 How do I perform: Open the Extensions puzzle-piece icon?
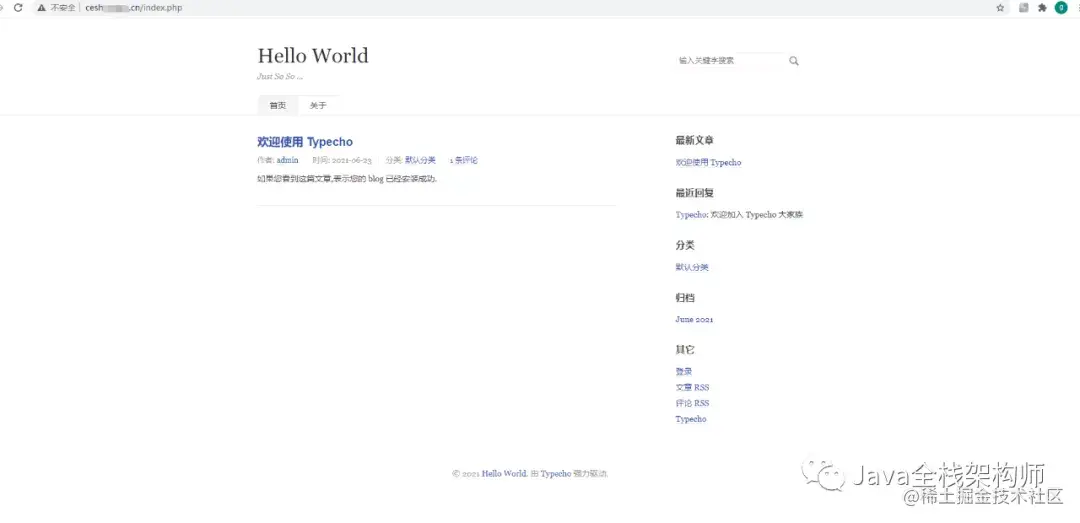click(1042, 8)
